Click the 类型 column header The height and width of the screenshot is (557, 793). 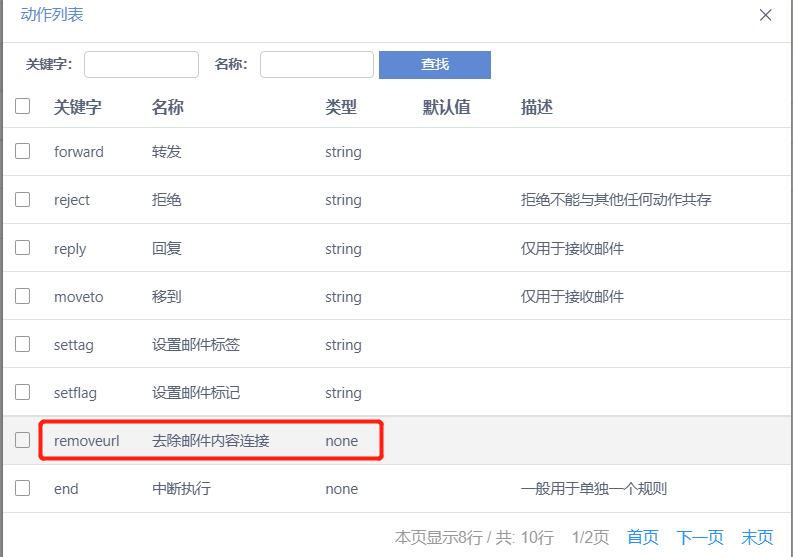(x=341, y=107)
